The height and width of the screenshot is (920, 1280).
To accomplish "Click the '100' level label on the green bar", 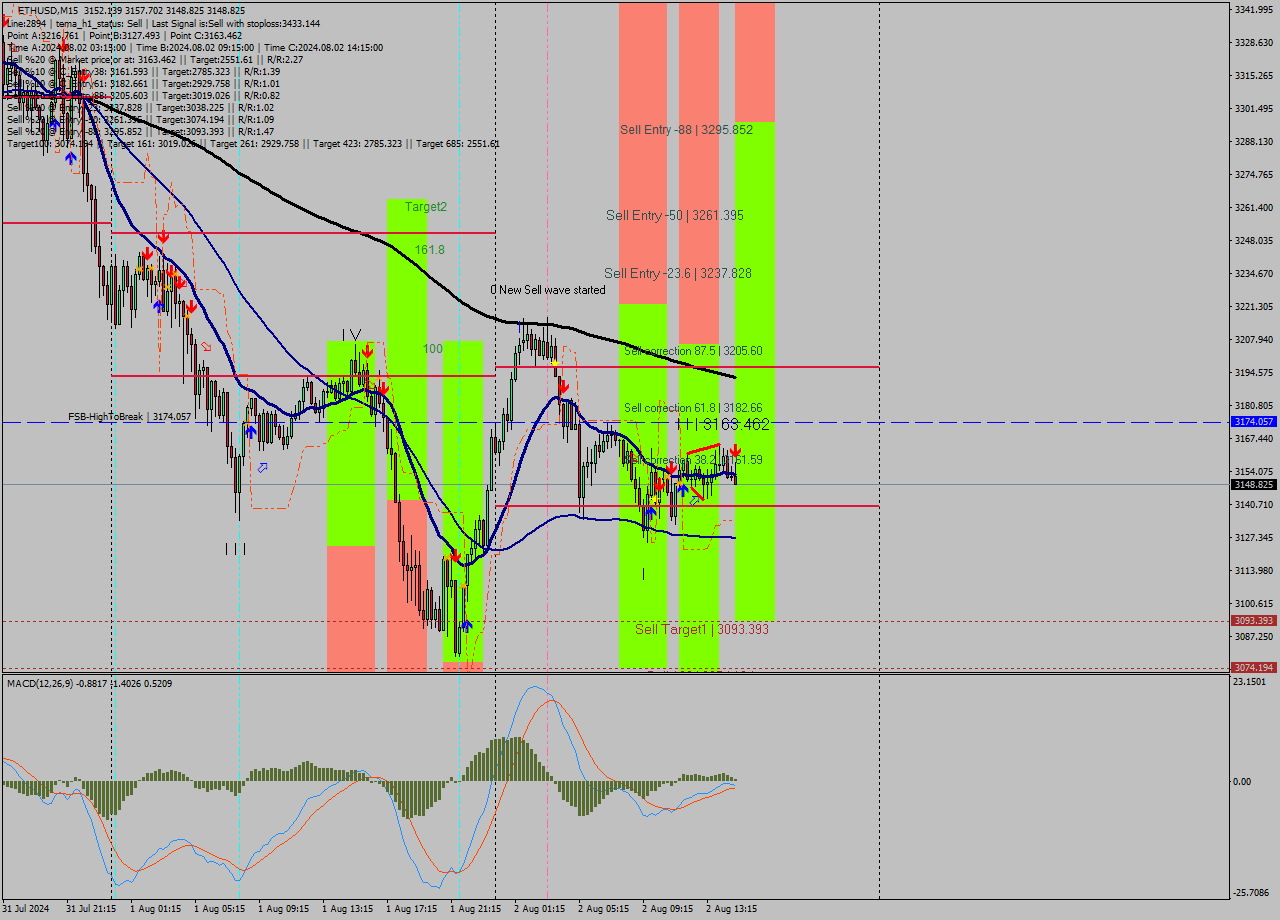I will pos(432,349).
